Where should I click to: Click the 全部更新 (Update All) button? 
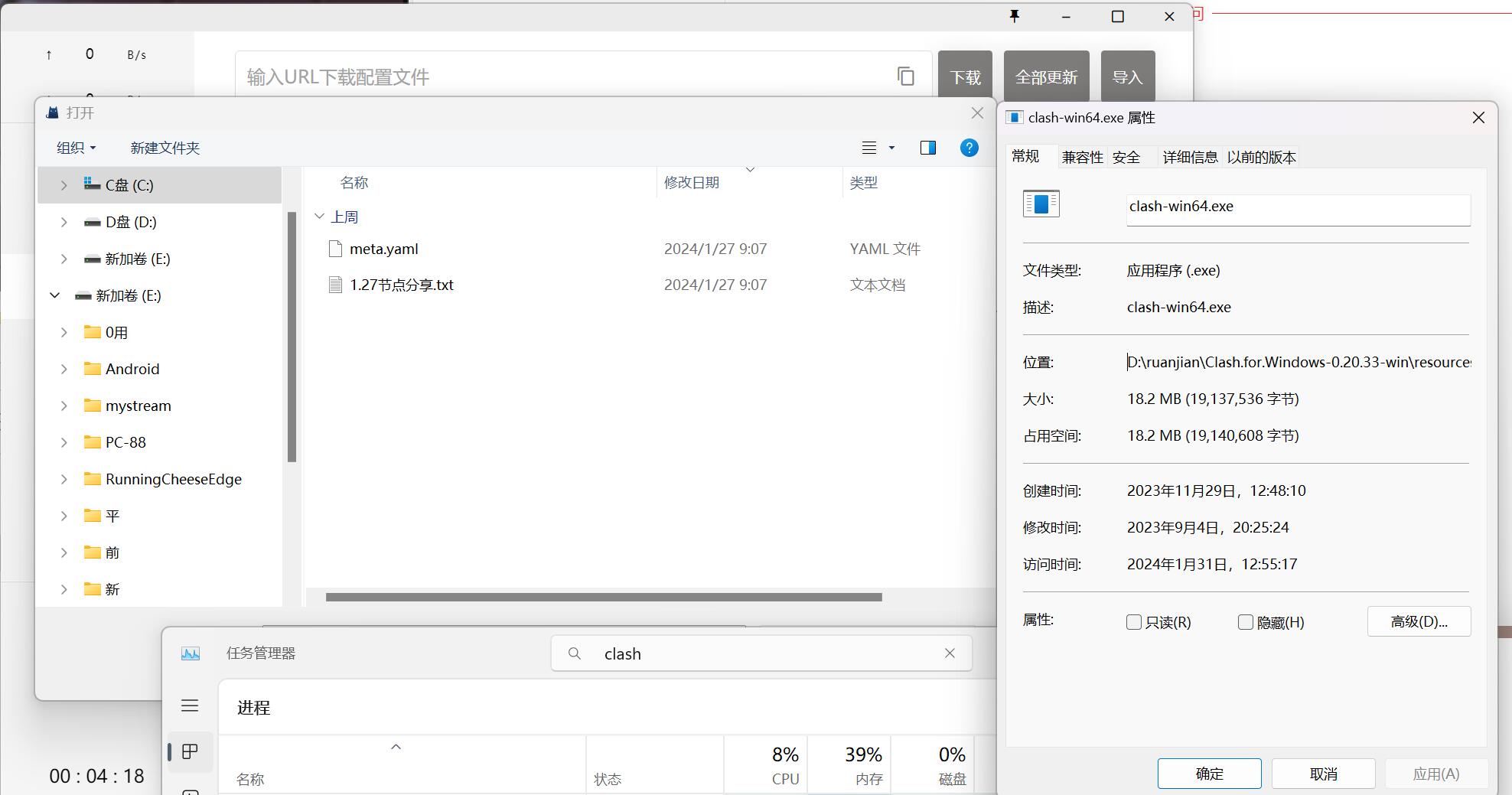pos(1046,77)
